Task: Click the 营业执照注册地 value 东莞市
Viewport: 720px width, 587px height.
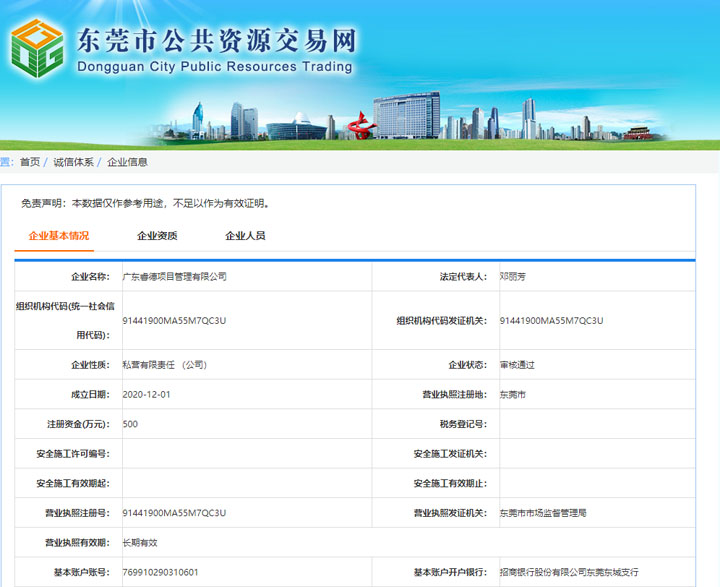Action: (512, 395)
